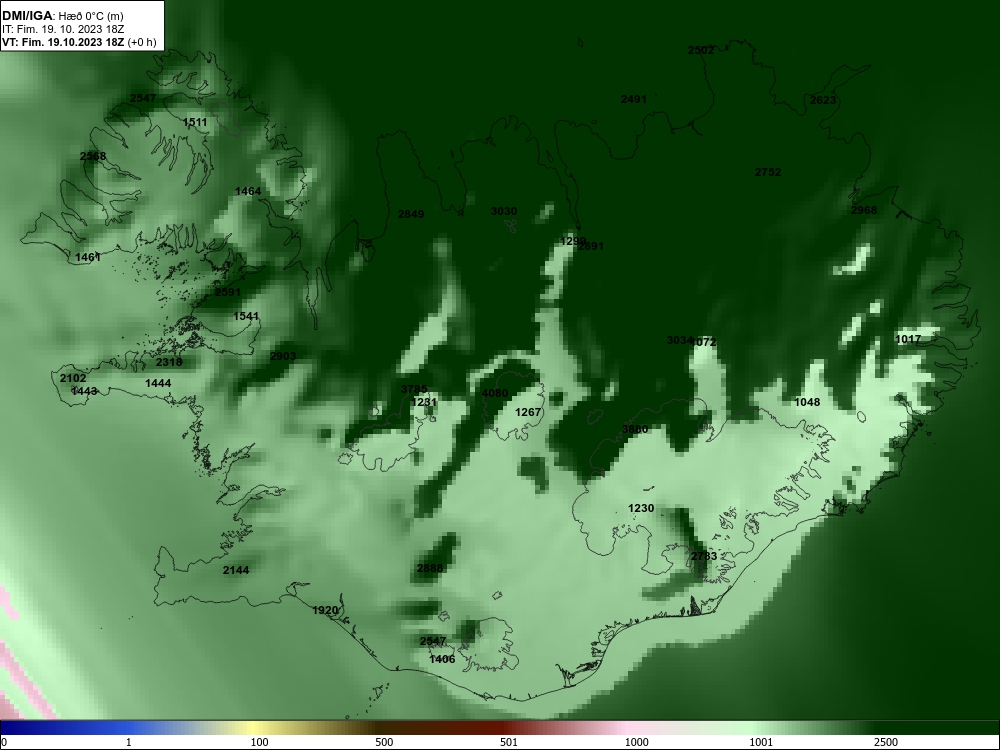Click the legend label 501
Image resolution: width=1000 pixels, height=750 pixels.
click(509, 742)
